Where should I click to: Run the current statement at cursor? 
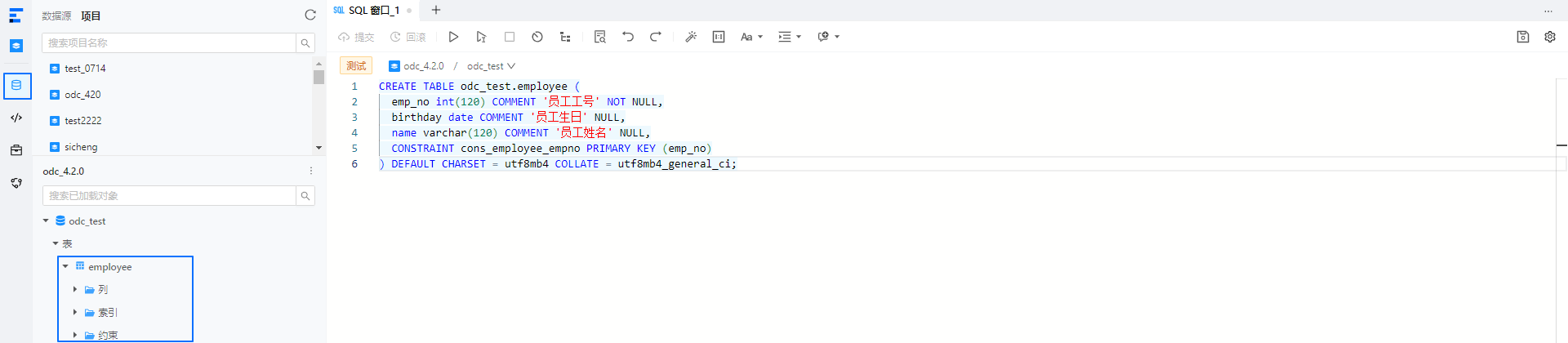[x=481, y=37]
